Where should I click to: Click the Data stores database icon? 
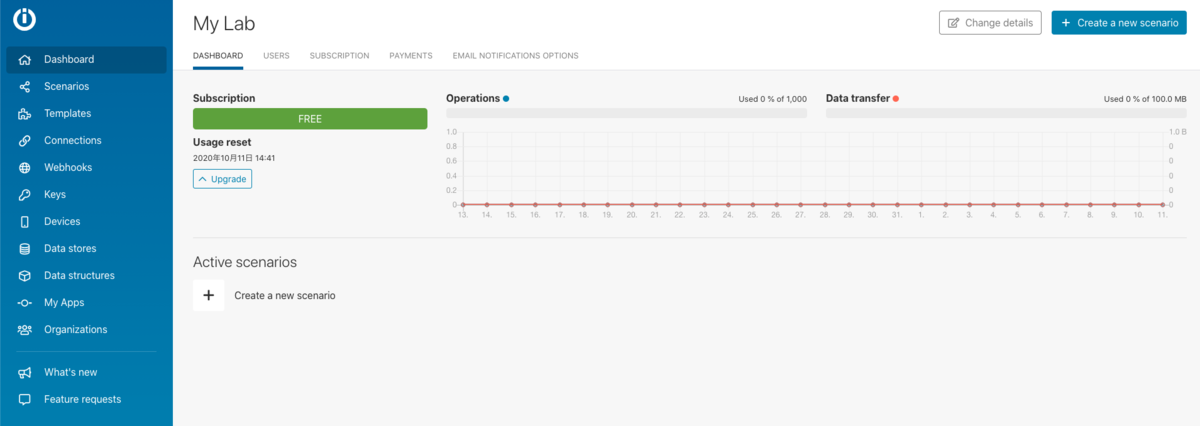25,249
